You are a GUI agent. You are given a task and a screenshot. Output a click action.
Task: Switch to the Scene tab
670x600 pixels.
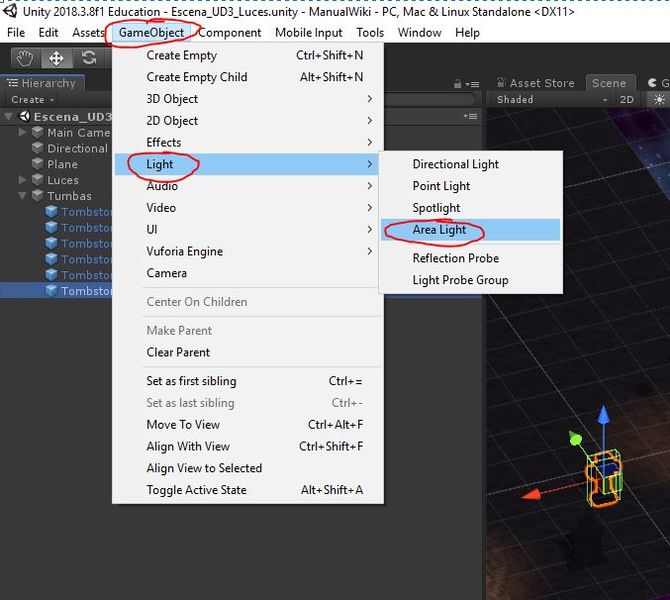coord(609,83)
